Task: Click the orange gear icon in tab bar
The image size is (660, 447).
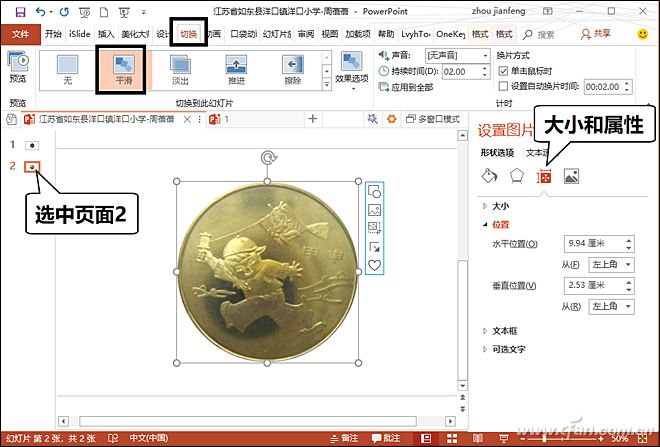Action: click(391, 119)
